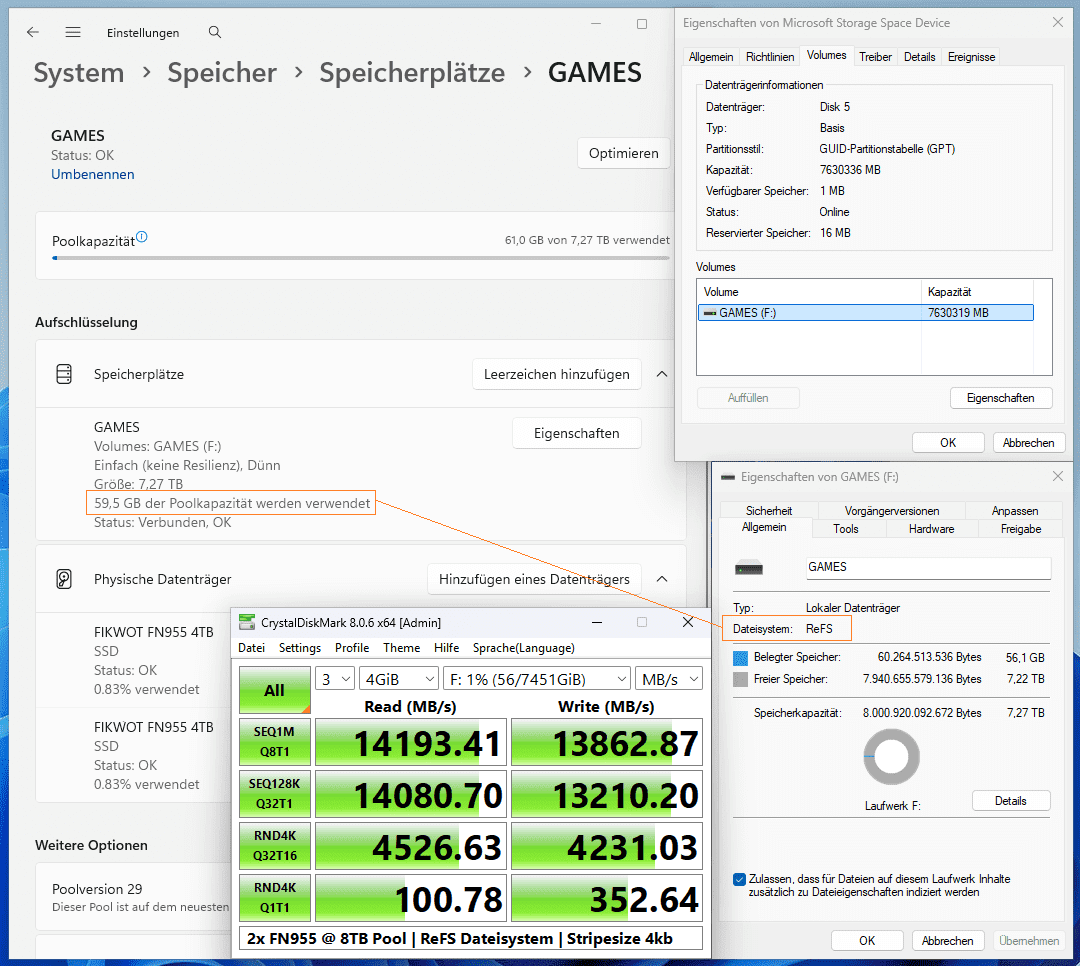Click Abbrechen in Storage Space Device properties
The image size is (1080, 966).
point(1028,442)
